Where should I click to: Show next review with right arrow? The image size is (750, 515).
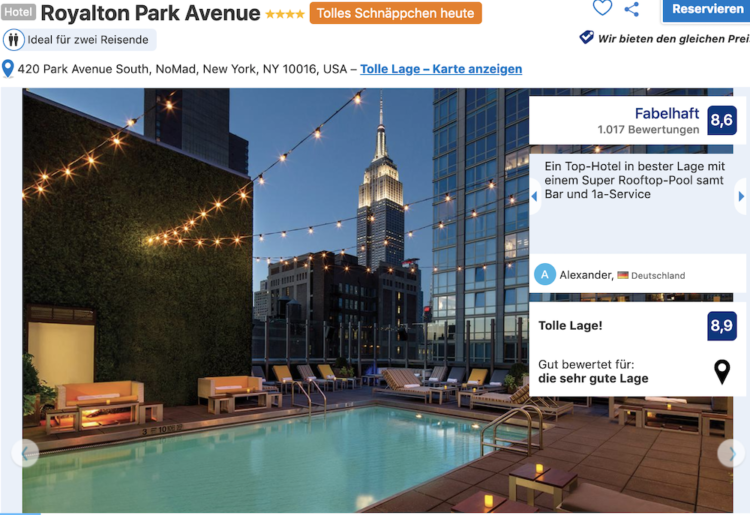(x=741, y=196)
